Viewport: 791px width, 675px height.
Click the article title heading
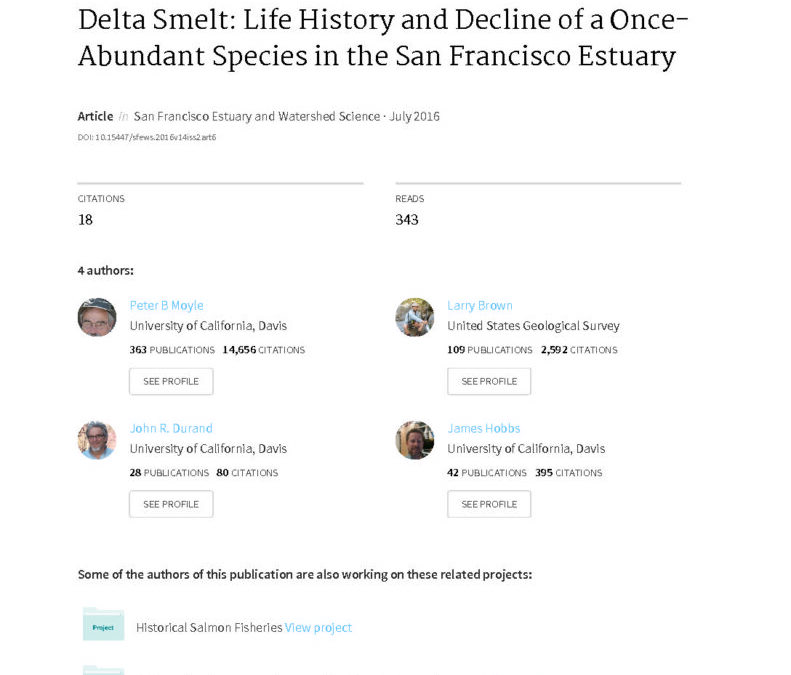pyautogui.click(x=383, y=38)
